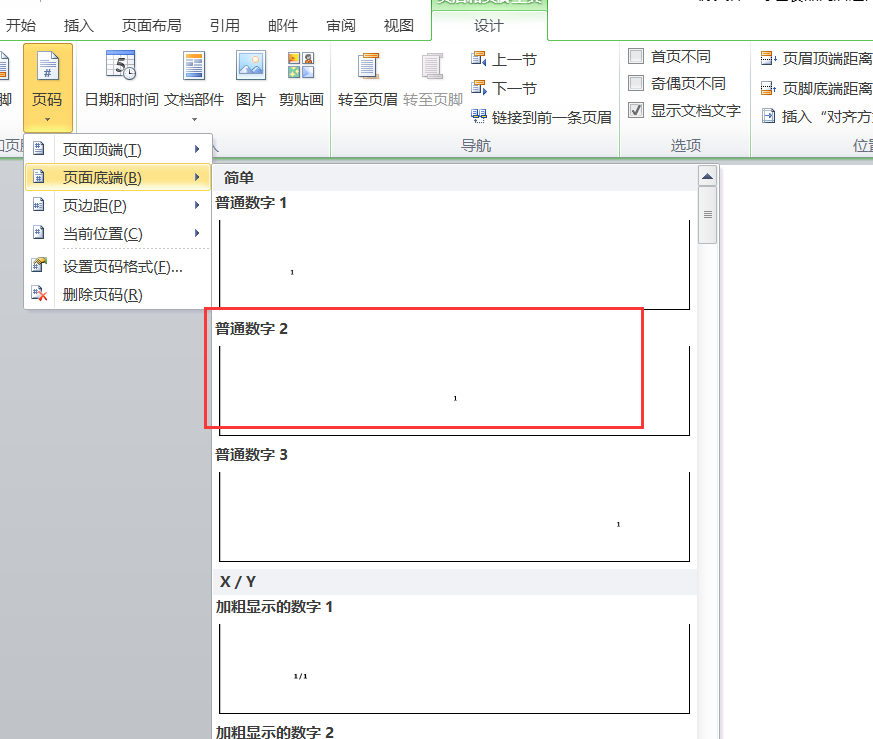Click 页眉顶端距离 icon
The image size is (873, 739).
click(768, 58)
